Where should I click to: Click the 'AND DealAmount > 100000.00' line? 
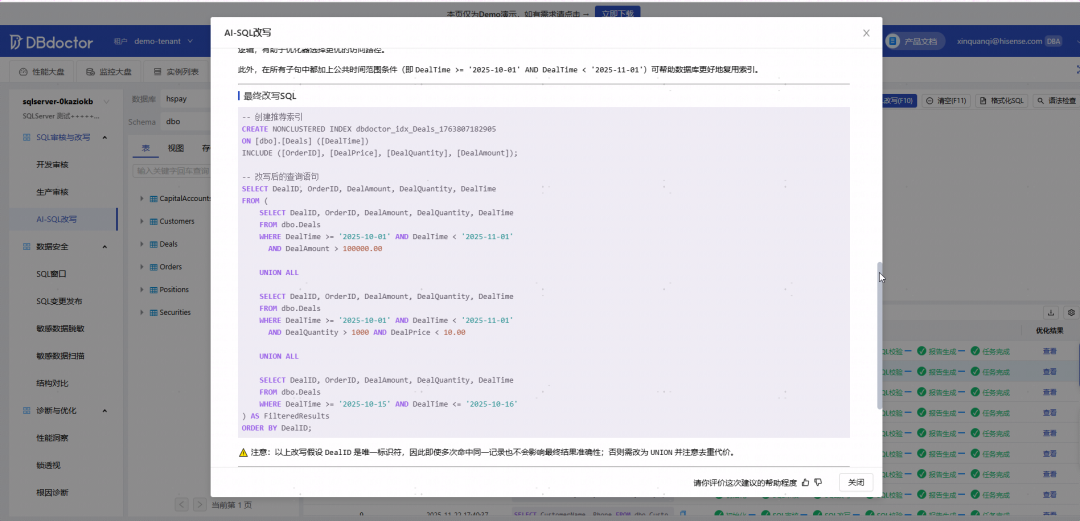click(324, 249)
